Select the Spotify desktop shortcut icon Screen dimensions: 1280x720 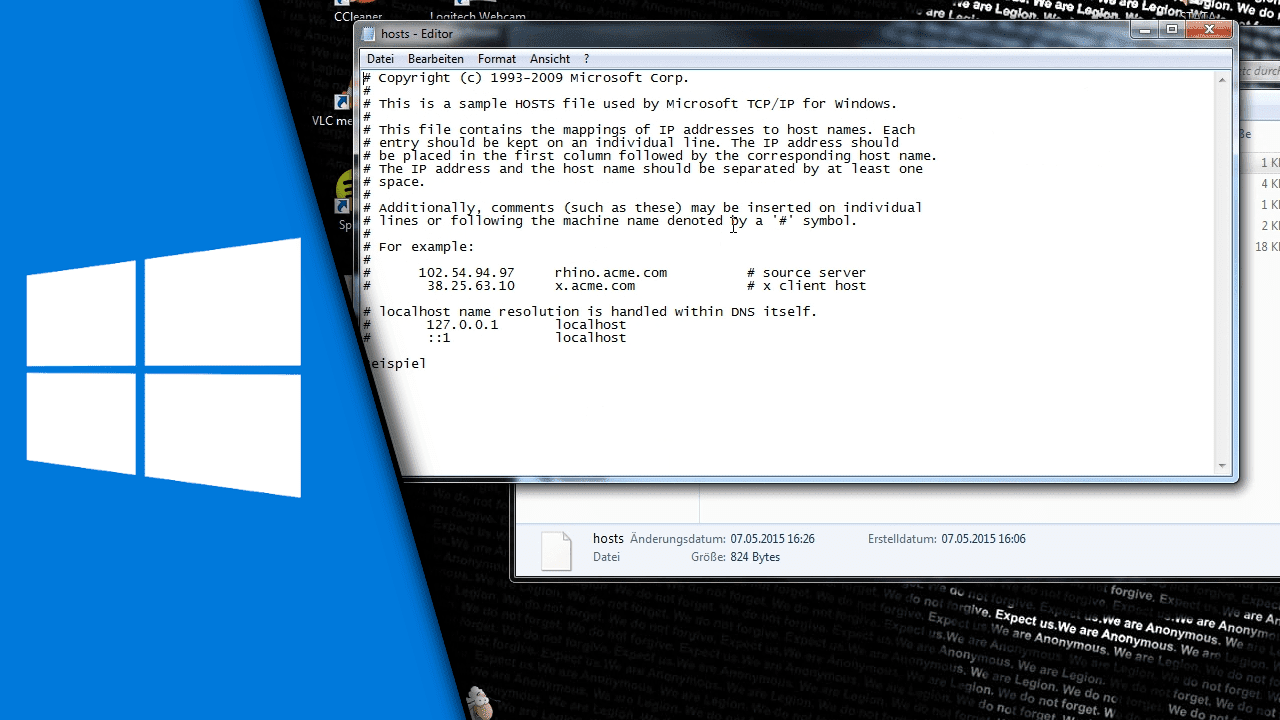click(x=346, y=193)
